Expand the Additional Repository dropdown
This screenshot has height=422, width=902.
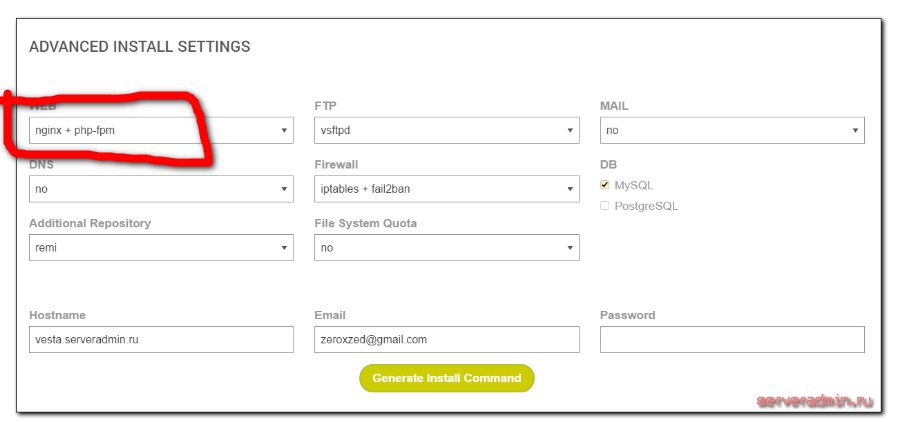click(160, 247)
